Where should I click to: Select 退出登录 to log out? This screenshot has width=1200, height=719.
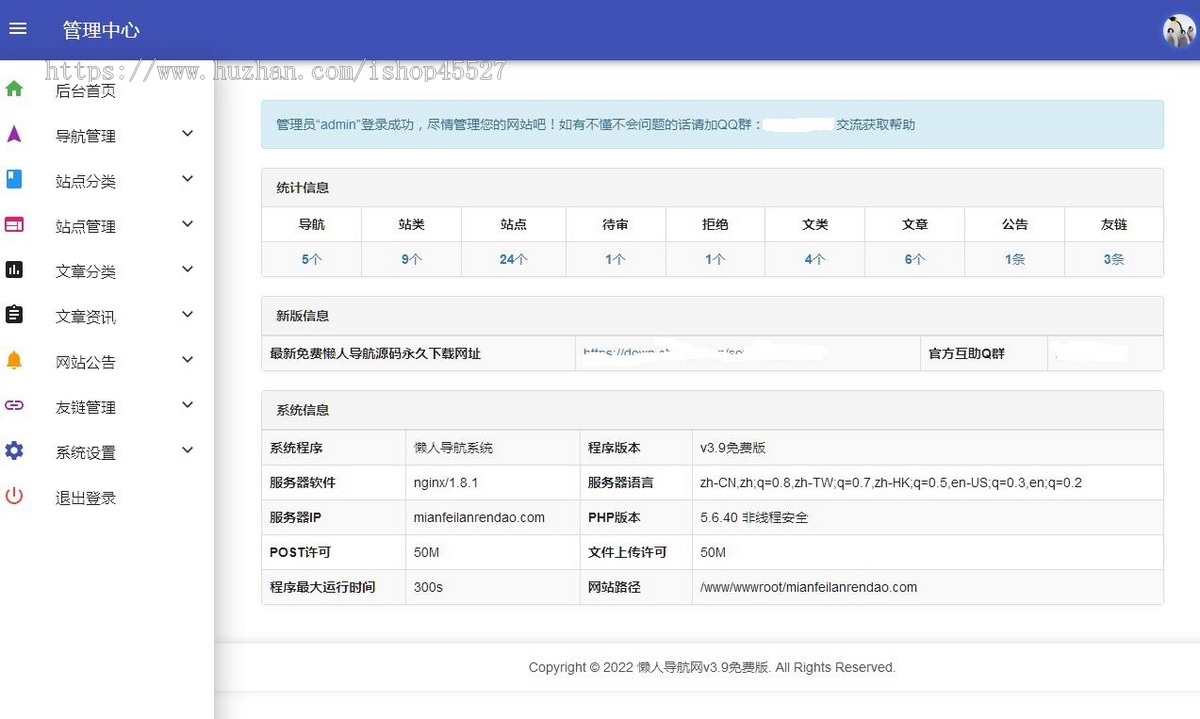coord(86,498)
